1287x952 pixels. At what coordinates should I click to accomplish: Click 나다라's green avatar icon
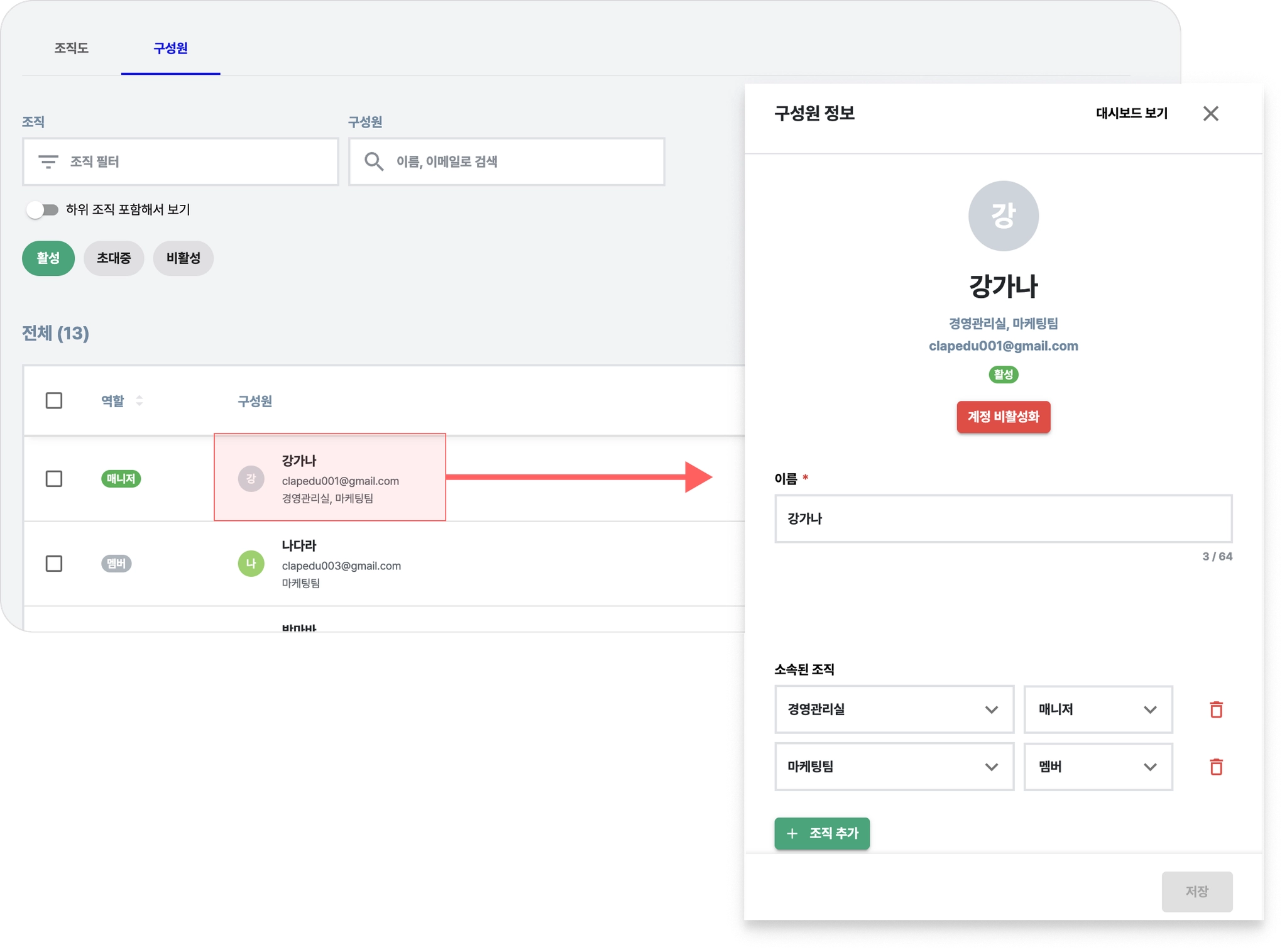251,564
